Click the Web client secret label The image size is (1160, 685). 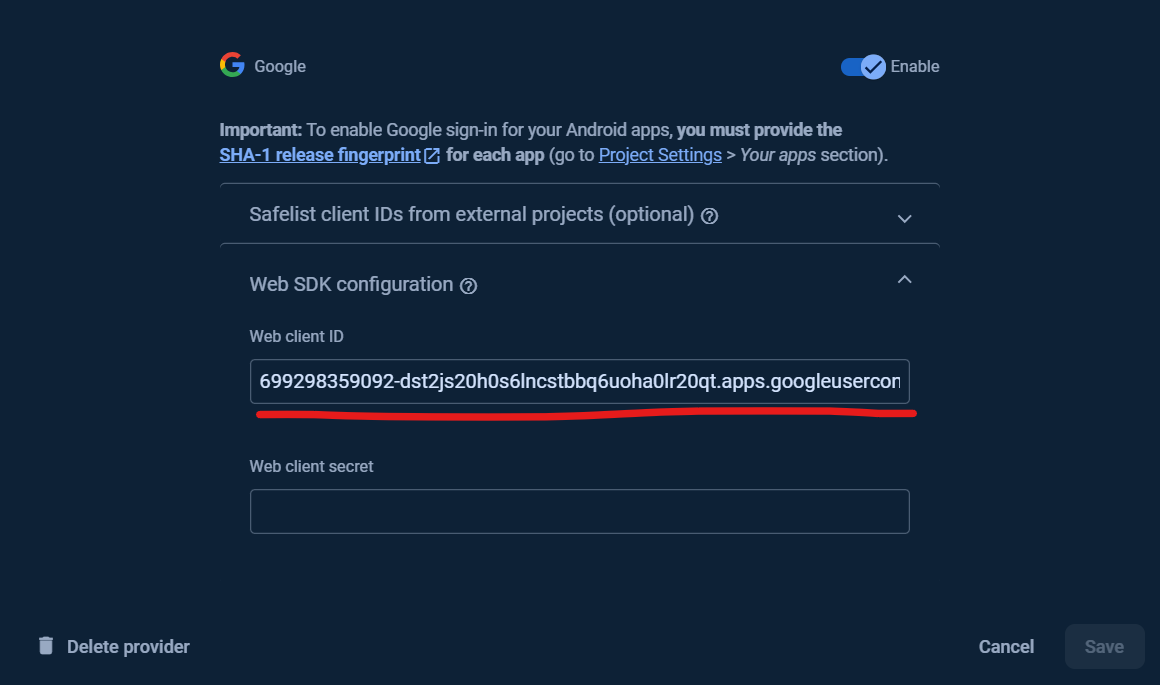pyautogui.click(x=311, y=466)
